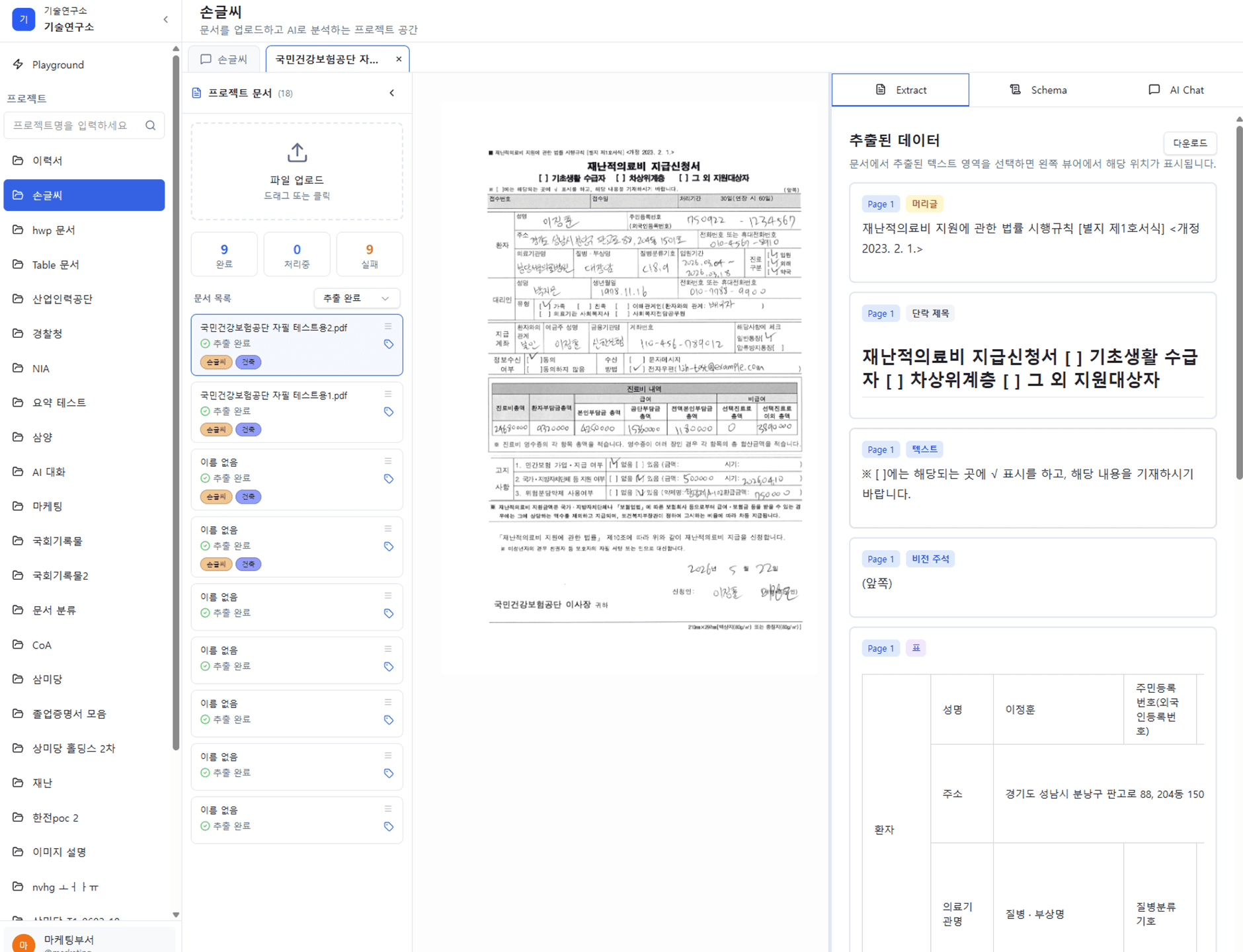
Task: Open the AI 대화 project
Action: (84, 471)
